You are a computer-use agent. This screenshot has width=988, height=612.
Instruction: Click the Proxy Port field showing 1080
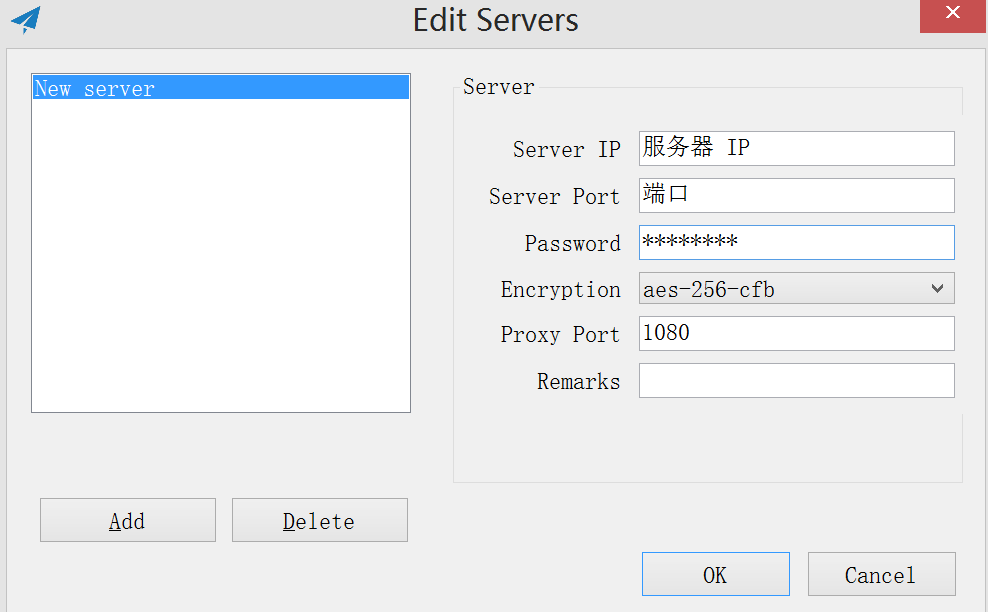pyautogui.click(x=796, y=333)
